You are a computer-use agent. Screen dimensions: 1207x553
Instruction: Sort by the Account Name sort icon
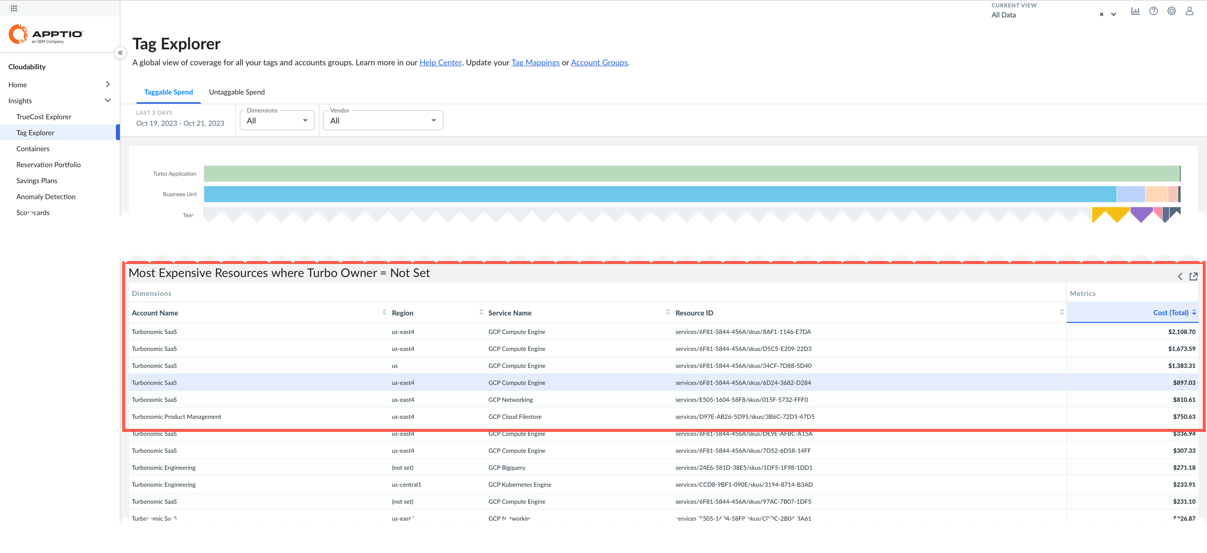click(x=384, y=312)
